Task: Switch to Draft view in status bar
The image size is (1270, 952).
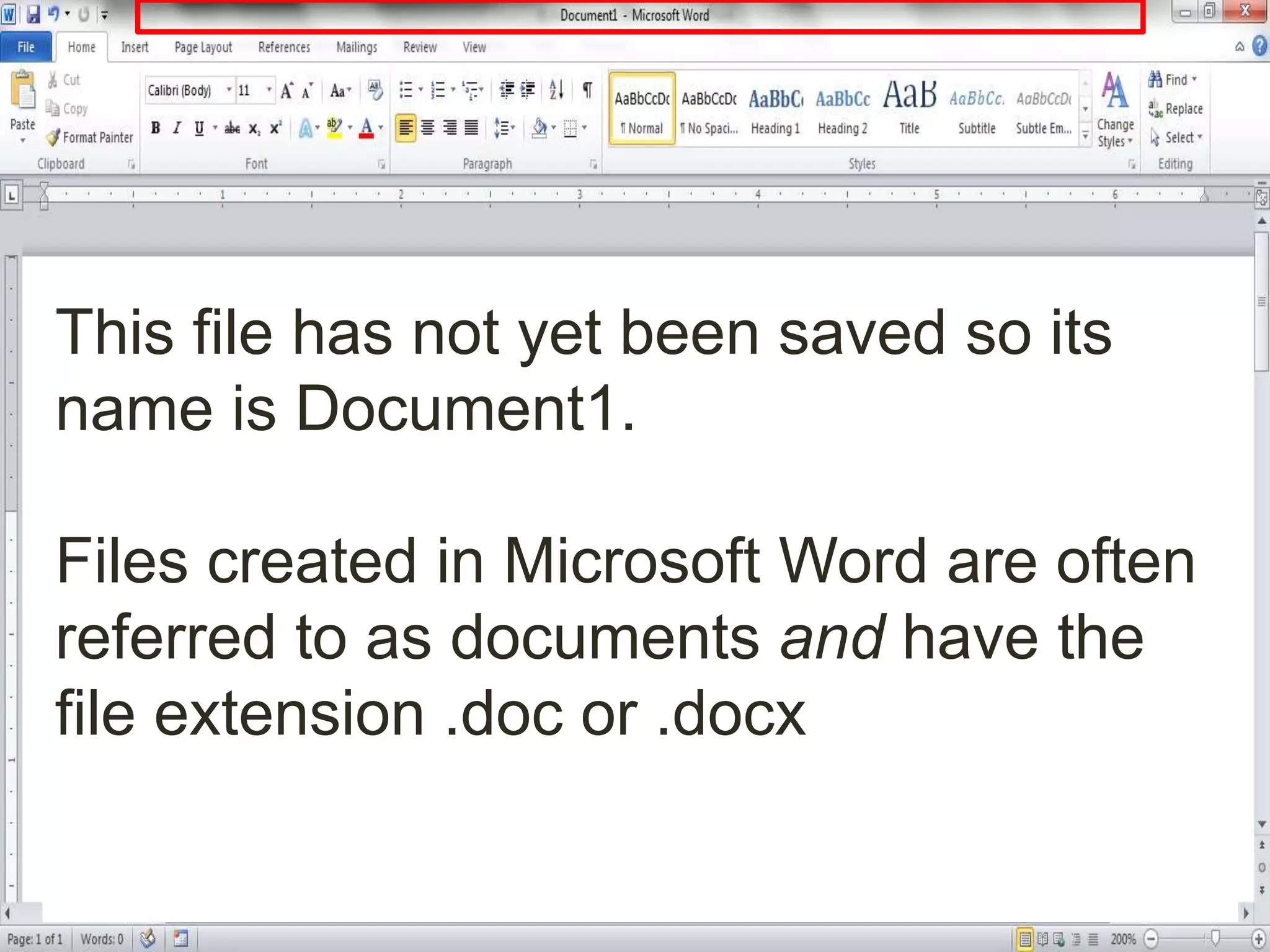Action: 1093,939
